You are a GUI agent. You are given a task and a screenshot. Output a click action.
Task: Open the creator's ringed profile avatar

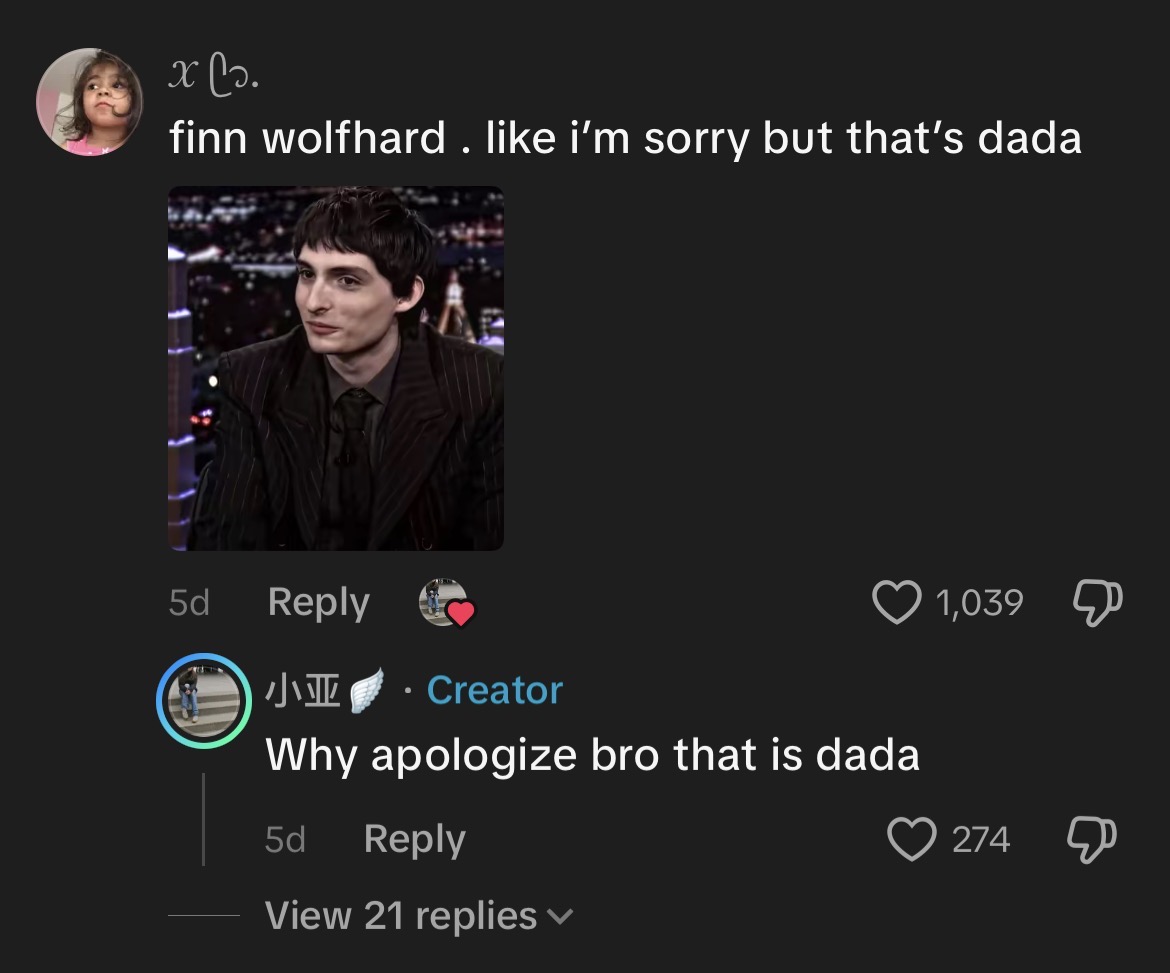(204, 701)
